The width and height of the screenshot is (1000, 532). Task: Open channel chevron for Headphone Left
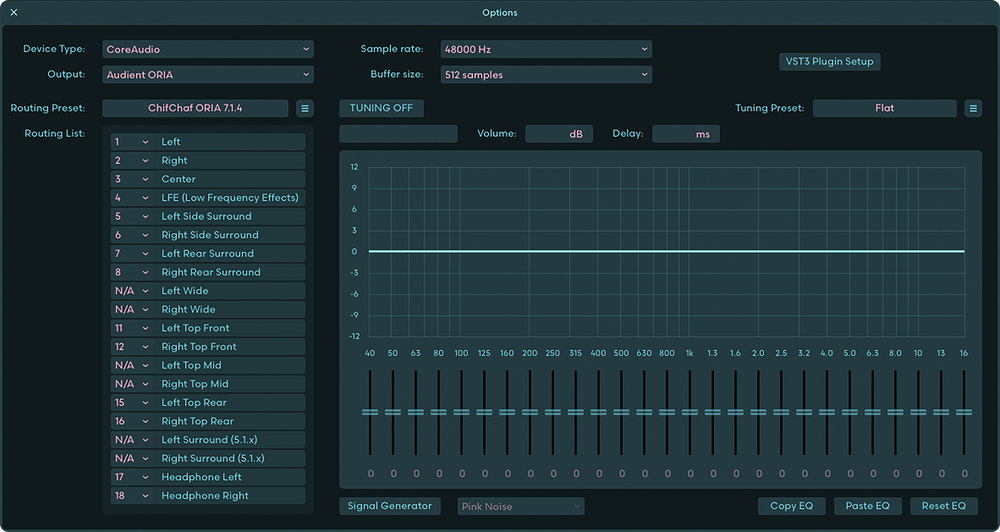[x=145, y=477]
